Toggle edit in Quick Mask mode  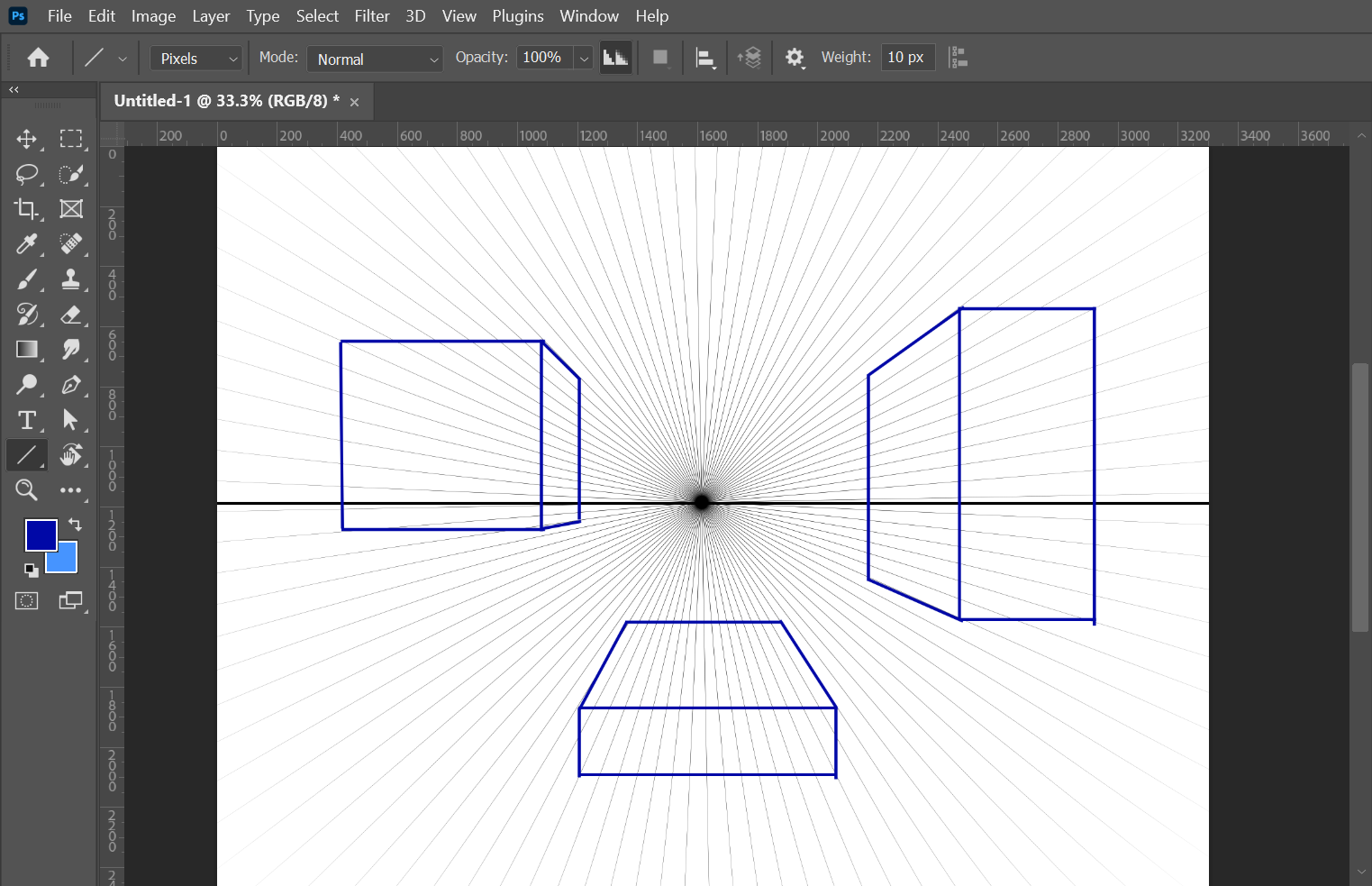(x=26, y=600)
